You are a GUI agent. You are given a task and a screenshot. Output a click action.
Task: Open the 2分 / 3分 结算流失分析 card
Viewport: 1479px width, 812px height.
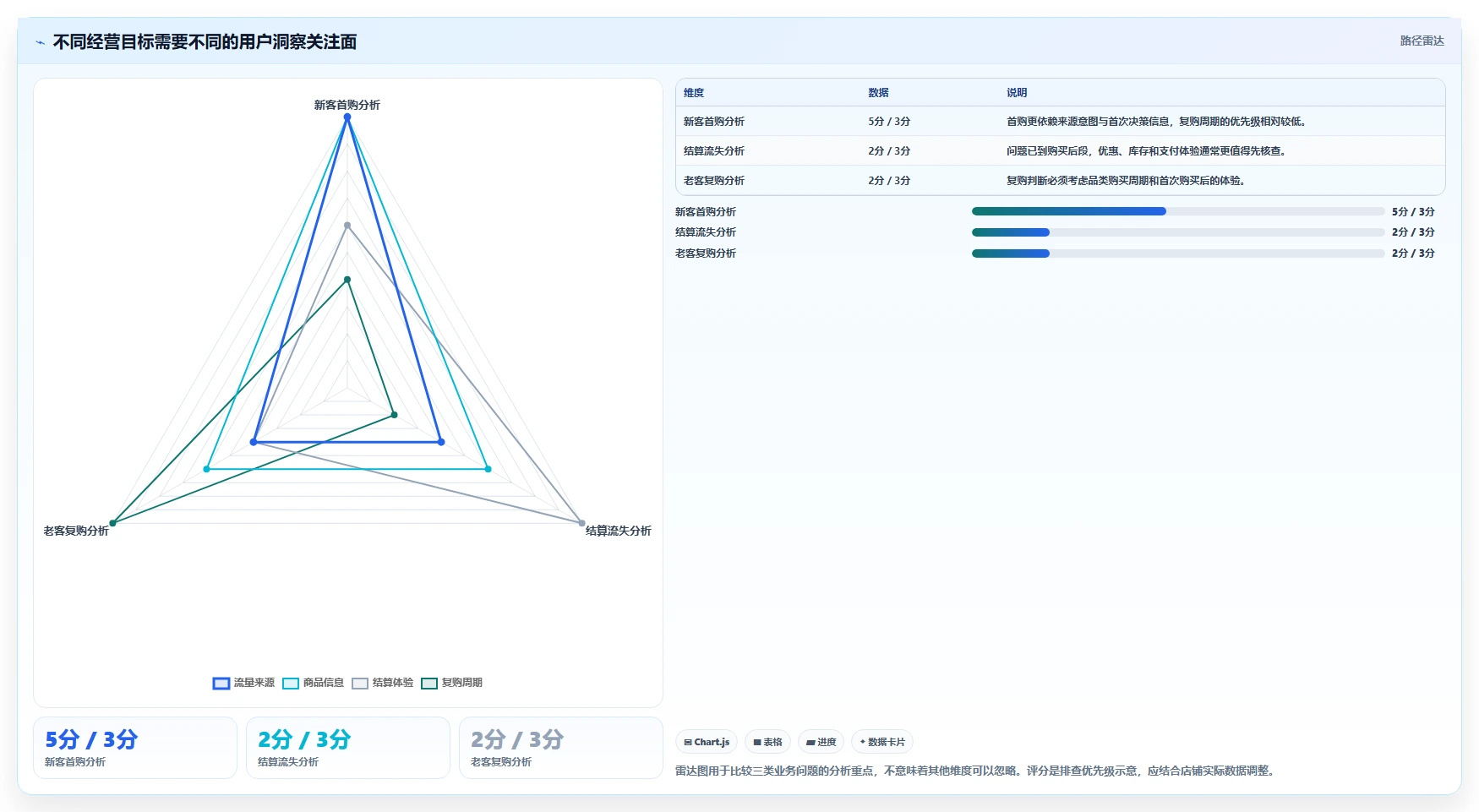pyautogui.click(x=348, y=748)
